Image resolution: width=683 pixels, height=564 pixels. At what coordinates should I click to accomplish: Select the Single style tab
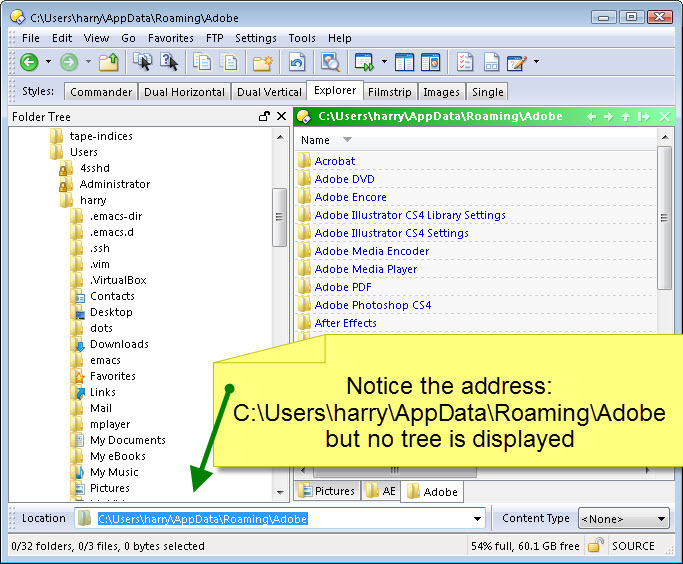click(x=487, y=92)
